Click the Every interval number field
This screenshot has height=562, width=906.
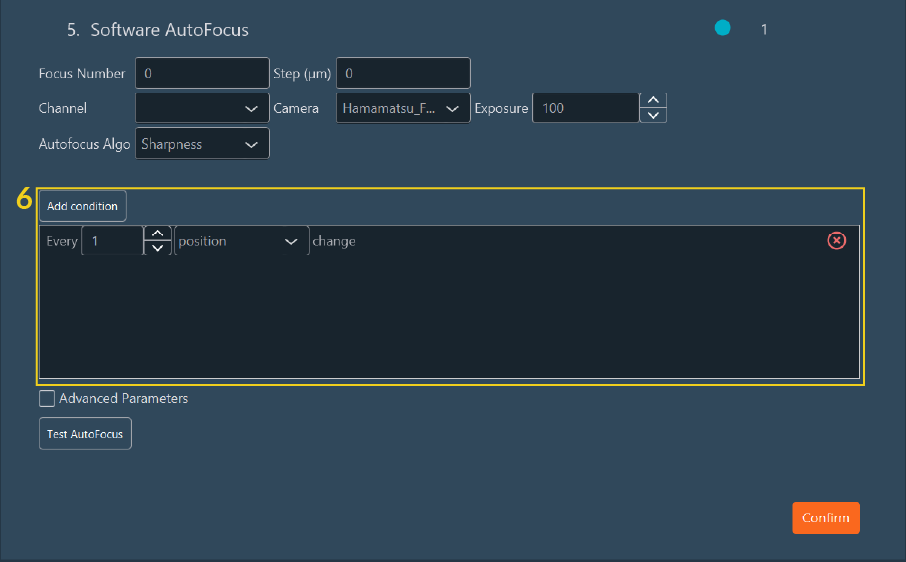coord(112,241)
